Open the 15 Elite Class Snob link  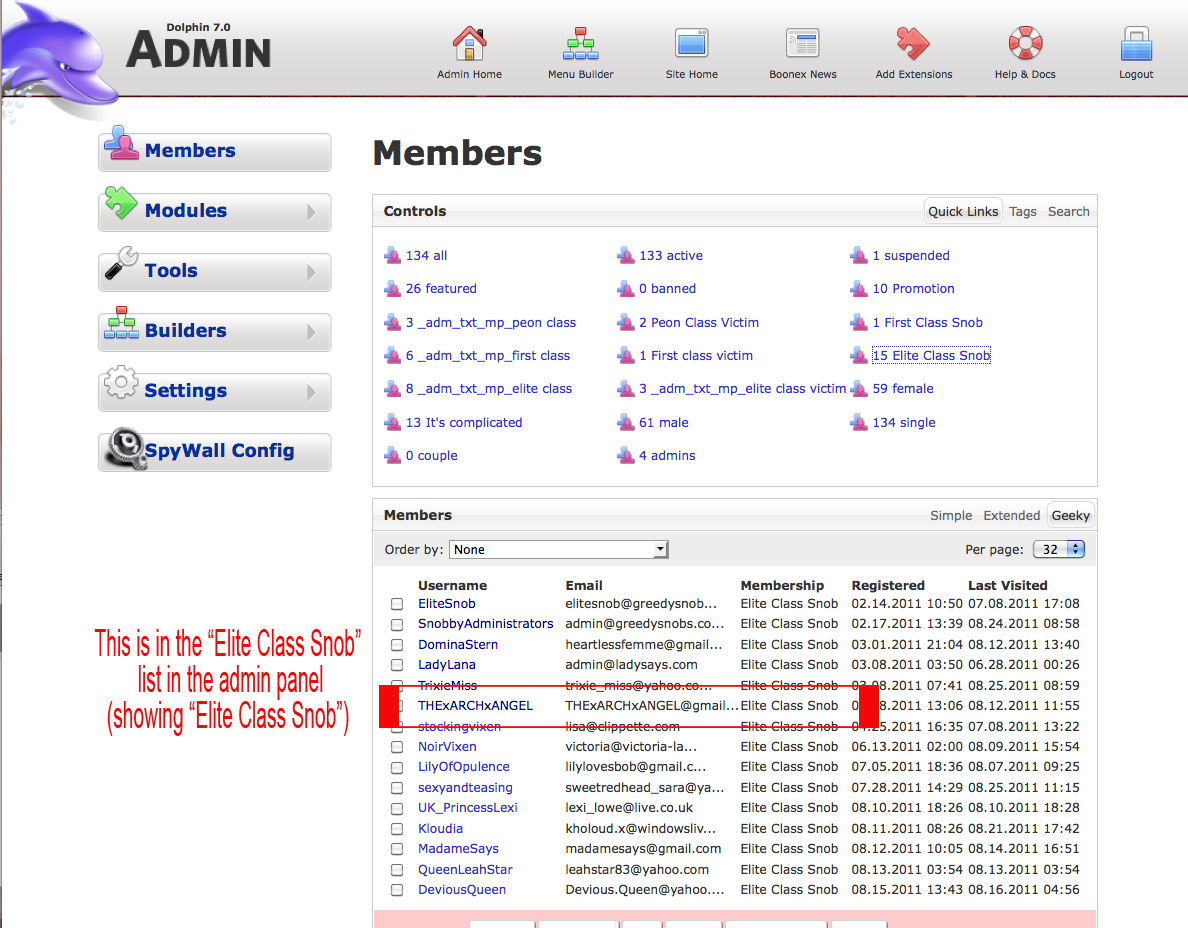(x=931, y=355)
